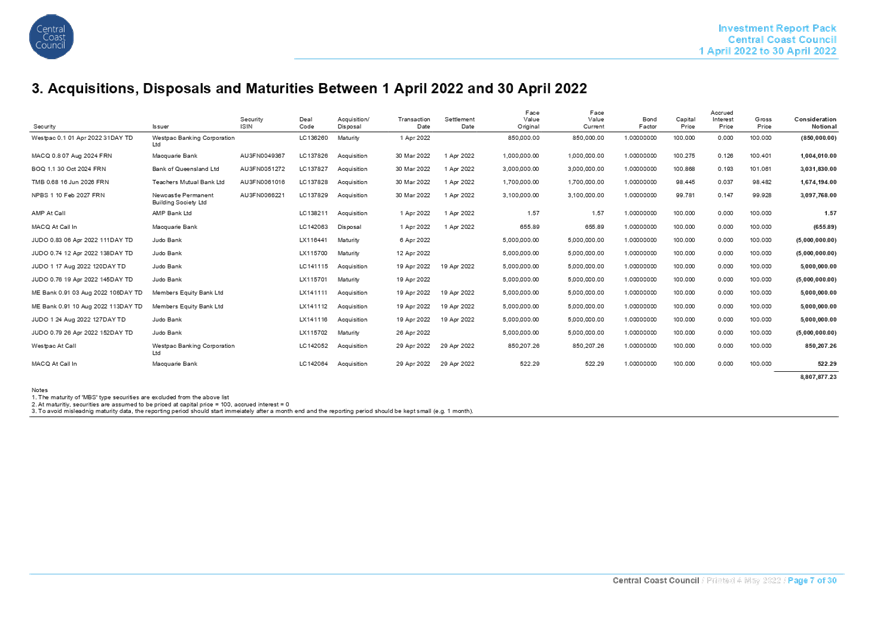Click the 'Transaction Date' column header
The height and width of the screenshot is (618, 874).
click(414, 123)
